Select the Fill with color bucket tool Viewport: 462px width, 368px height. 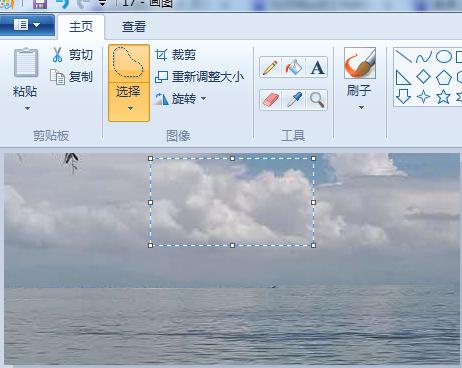tap(294, 68)
